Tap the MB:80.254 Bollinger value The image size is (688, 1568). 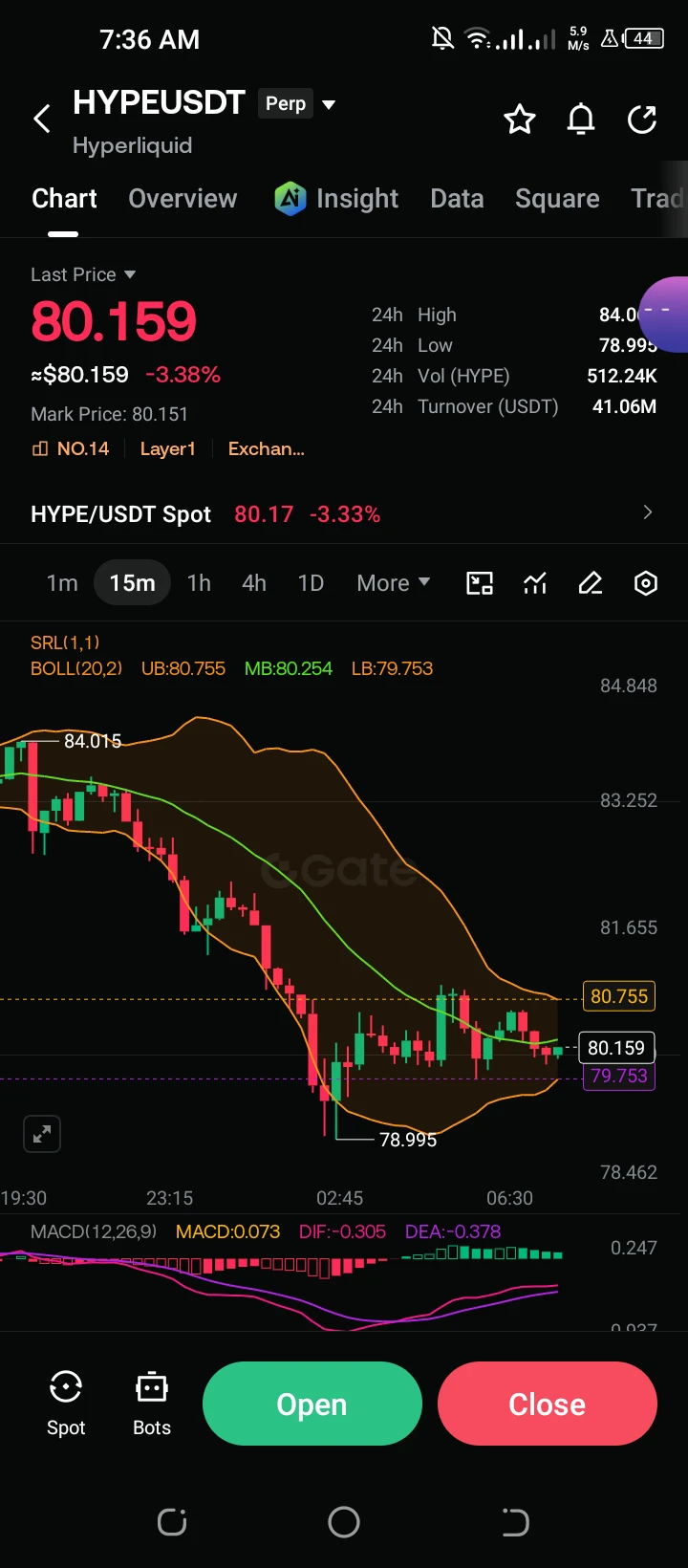pyautogui.click(x=289, y=668)
